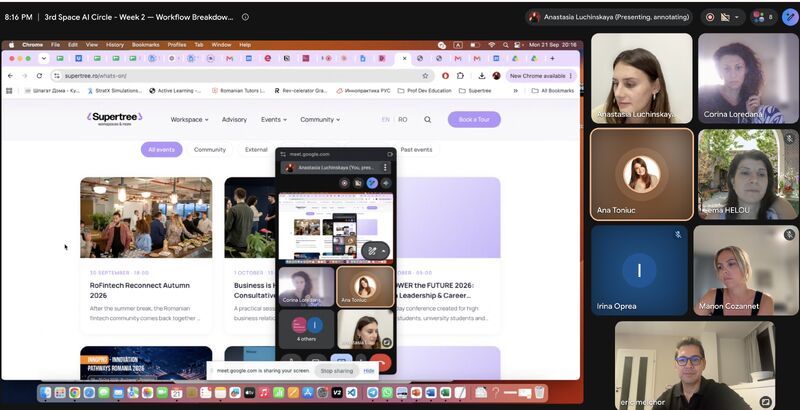
Task: Open the Prof Dev Education bookmark folder
Action: coord(424,91)
